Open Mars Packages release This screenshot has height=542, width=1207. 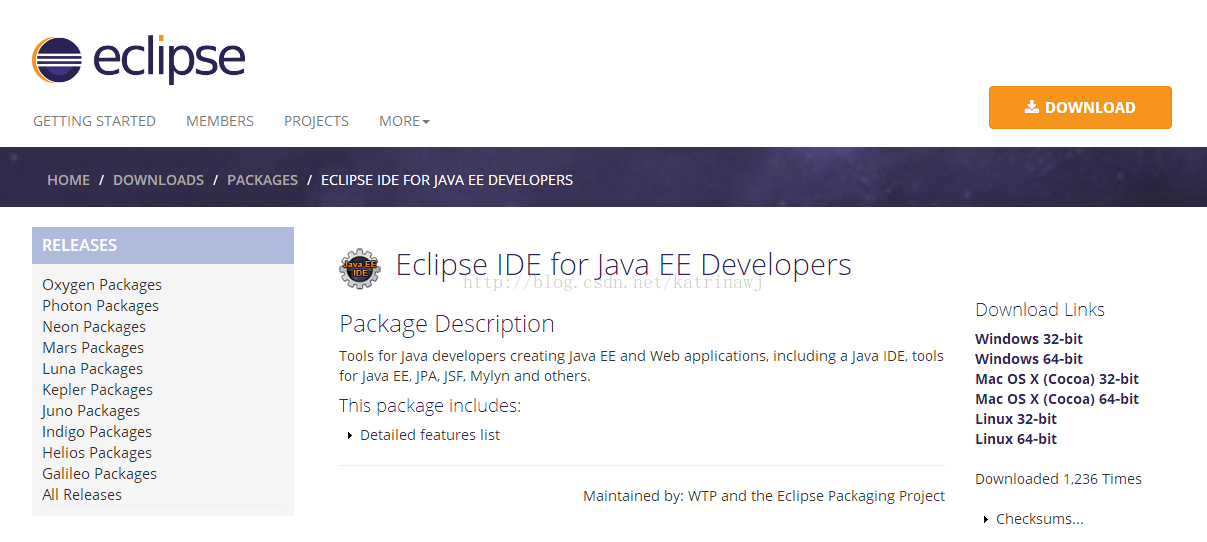[x=93, y=348]
